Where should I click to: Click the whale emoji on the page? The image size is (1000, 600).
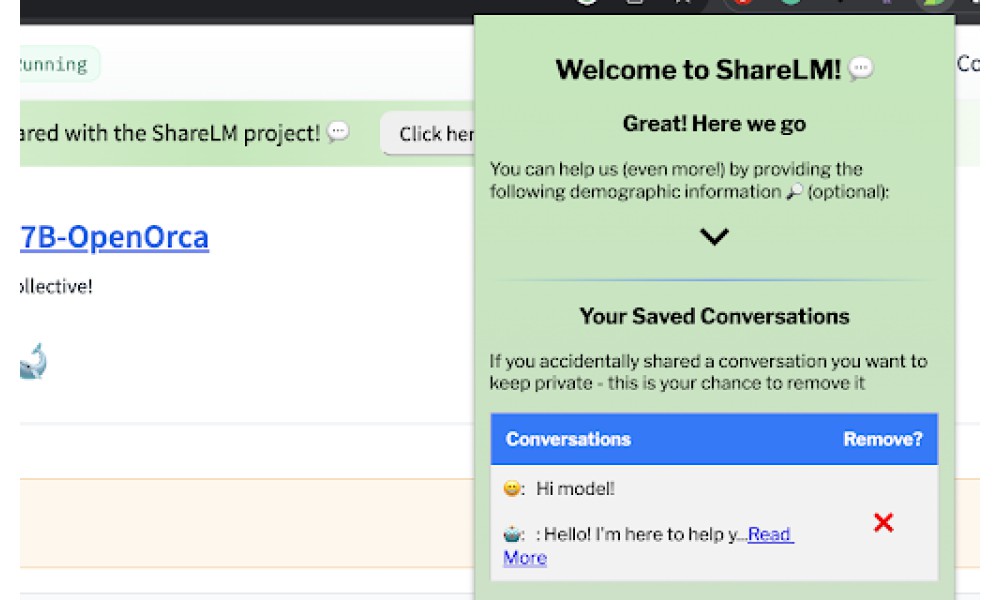click(33, 362)
